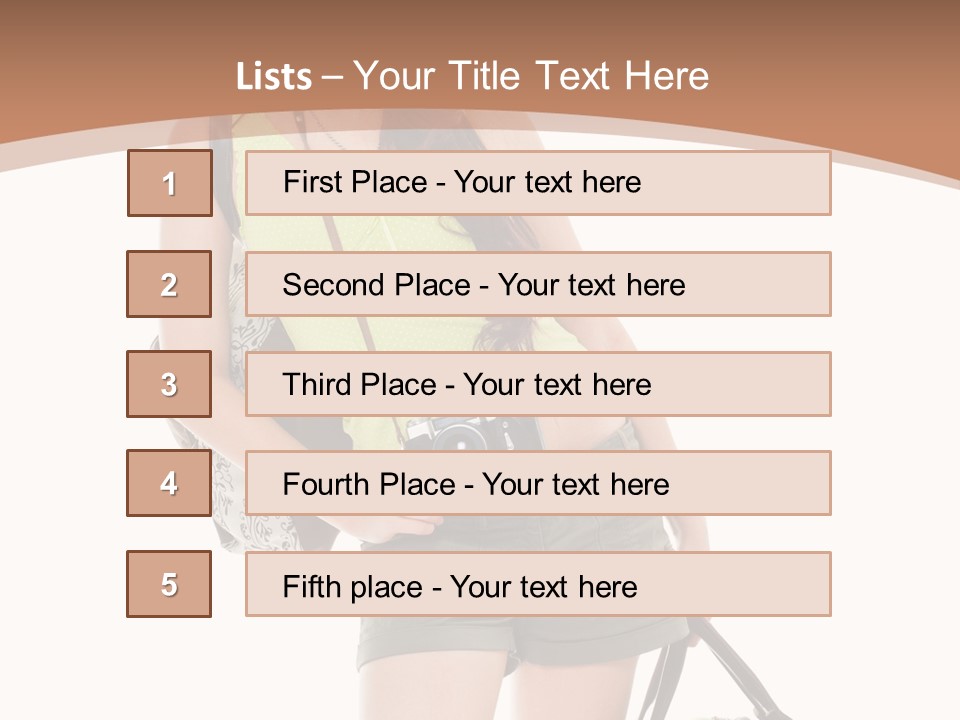The image size is (960, 720).
Task: Choose the number 4 box
Action: (169, 483)
